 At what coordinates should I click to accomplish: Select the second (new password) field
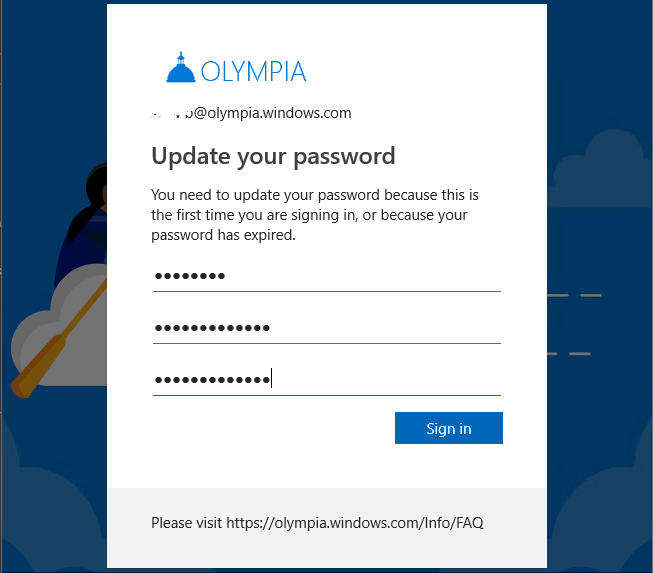326,328
